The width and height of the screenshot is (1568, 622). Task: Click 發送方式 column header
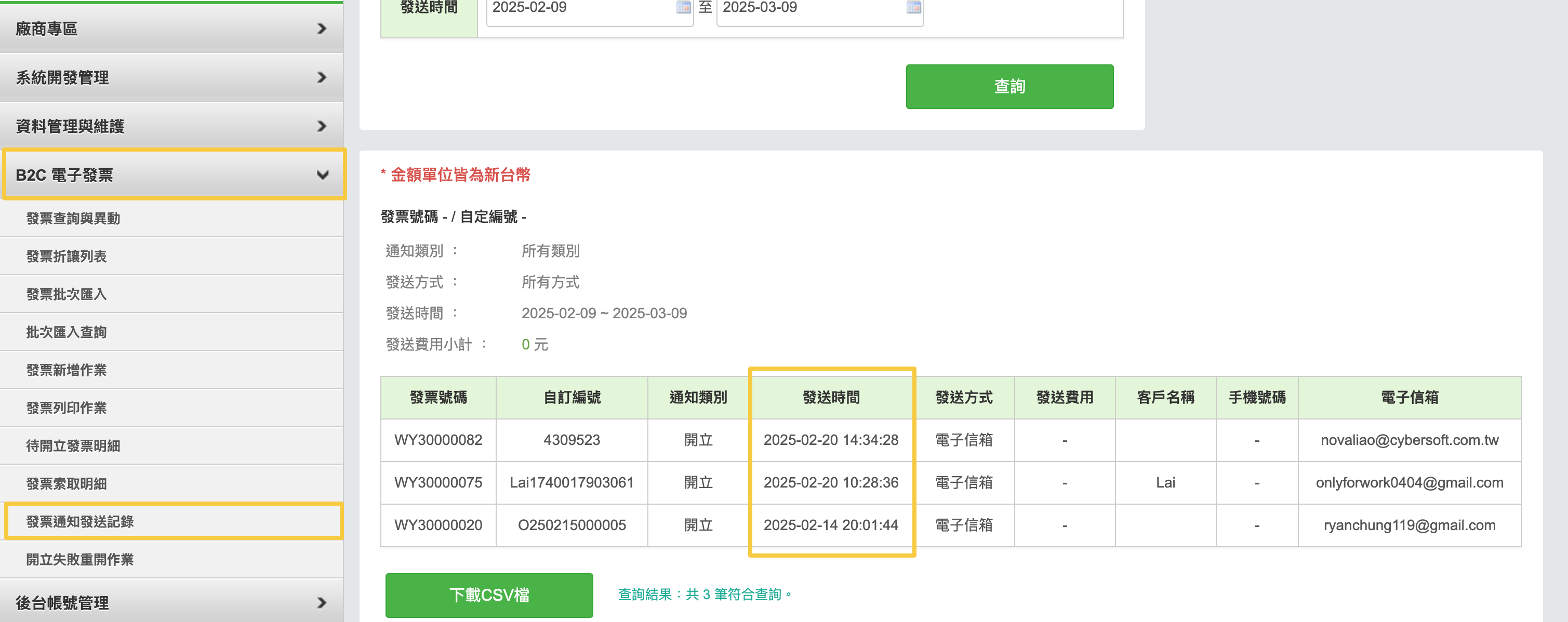tap(964, 398)
